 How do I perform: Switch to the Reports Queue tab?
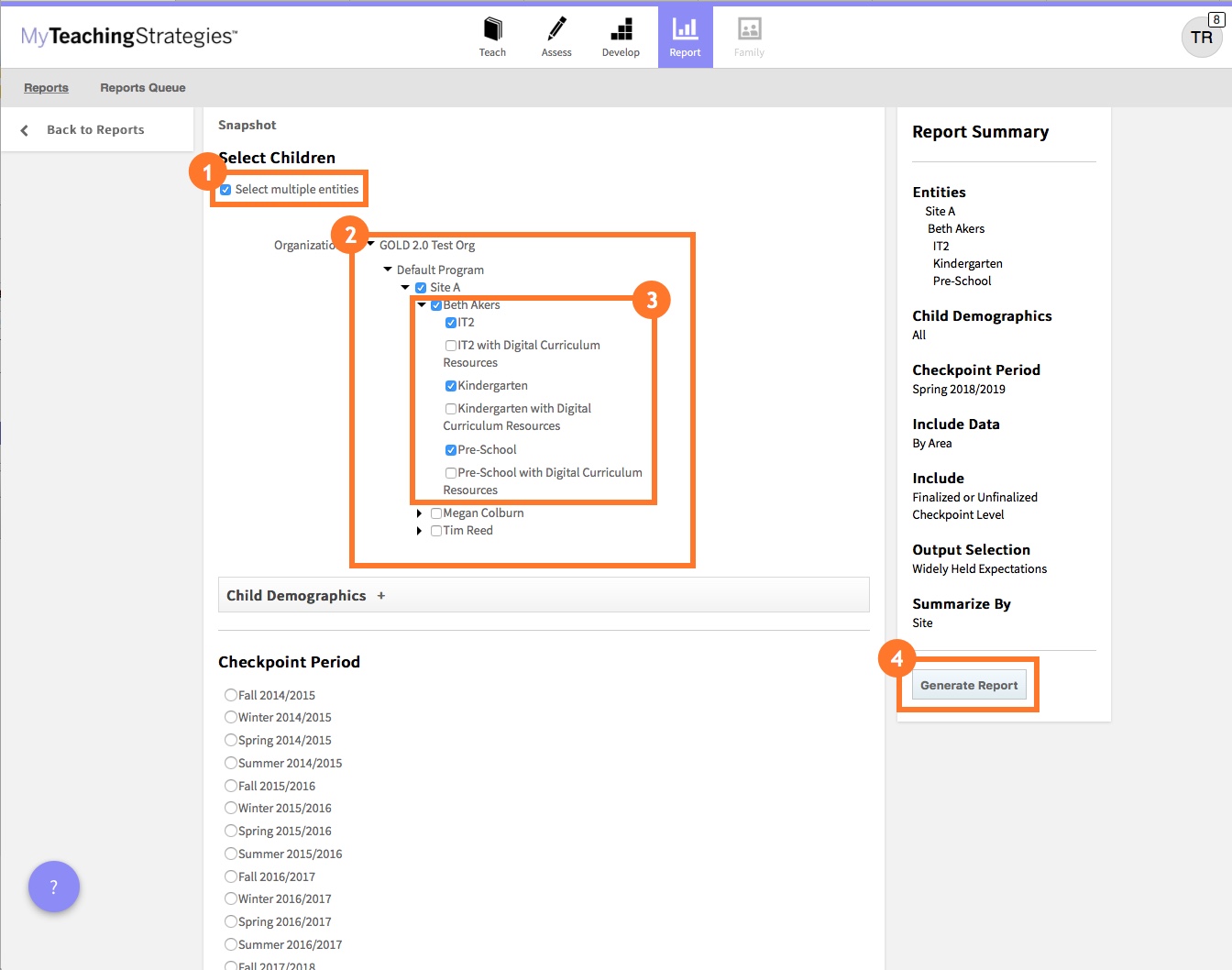tap(142, 87)
